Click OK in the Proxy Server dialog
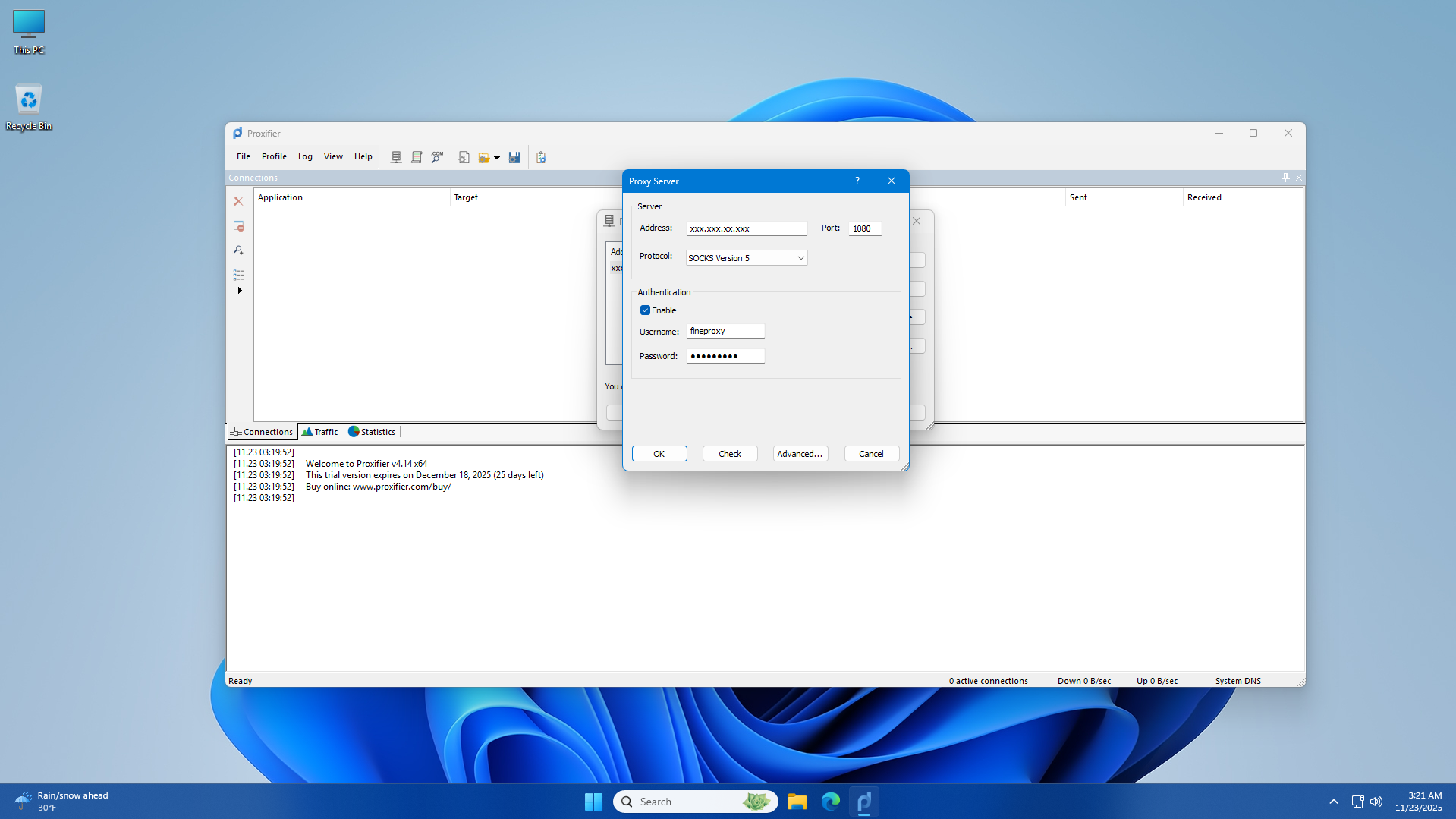 coord(659,454)
